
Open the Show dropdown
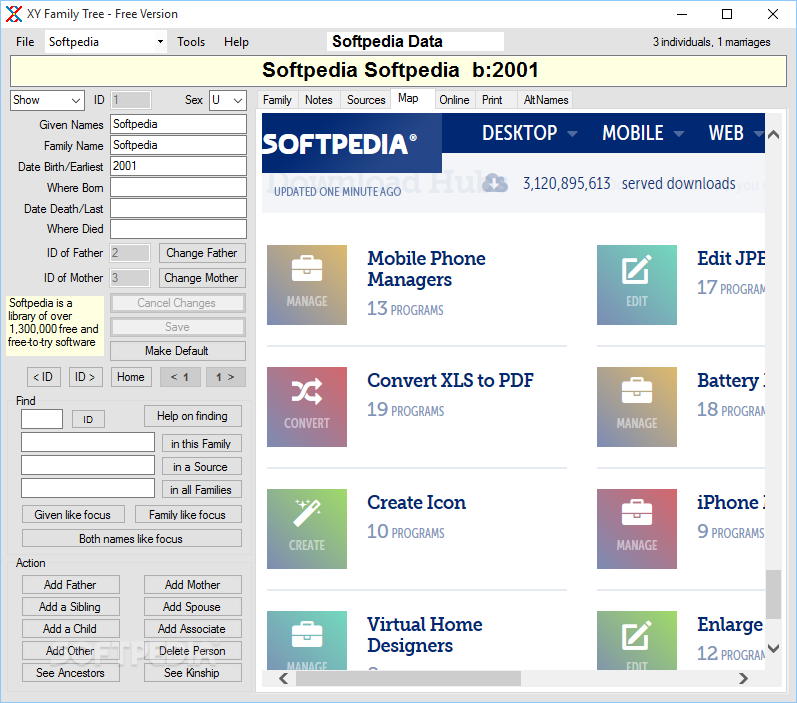point(47,100)
